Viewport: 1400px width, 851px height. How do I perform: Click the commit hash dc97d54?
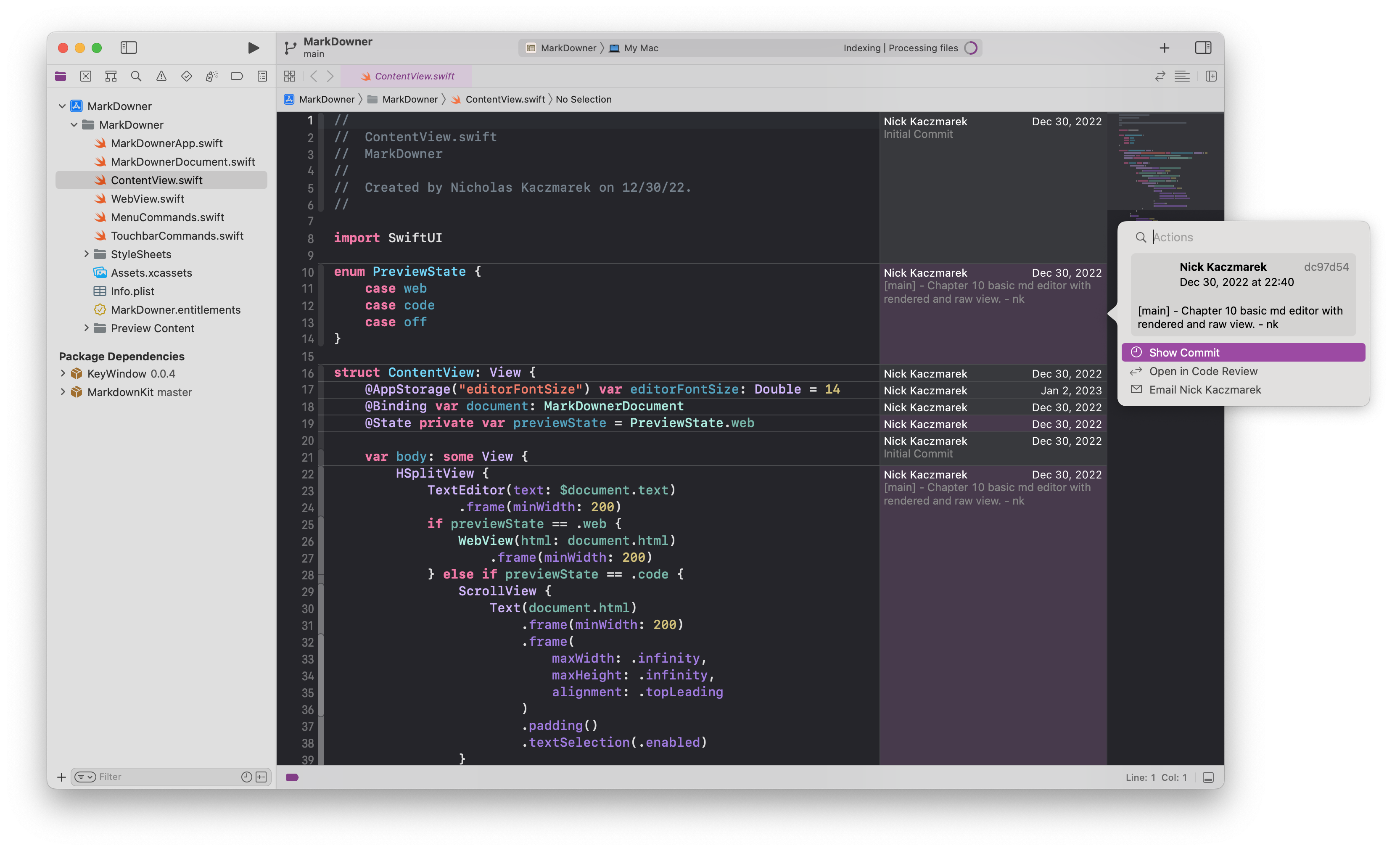pos(1326,267)
